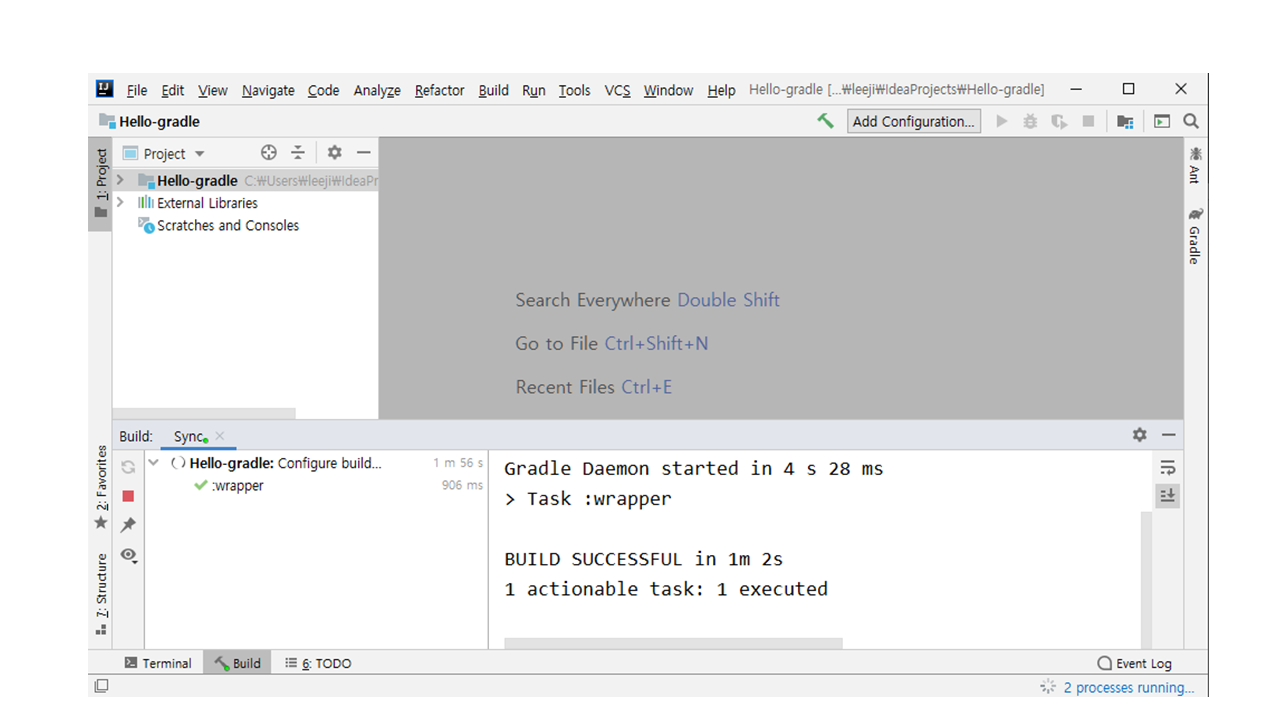Toggle the eye view filter in Build panel

(x=128, y=555)
